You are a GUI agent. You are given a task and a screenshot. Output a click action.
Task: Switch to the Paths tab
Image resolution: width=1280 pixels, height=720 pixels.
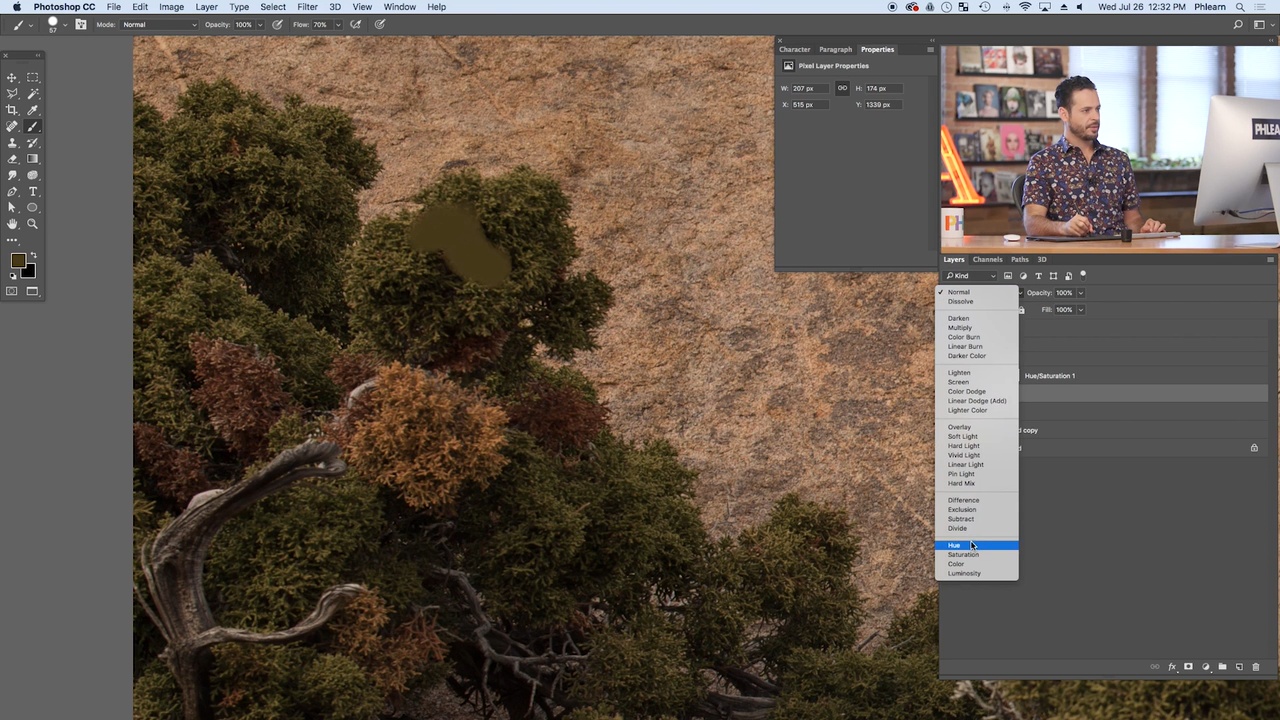[x=1019, y=260]
